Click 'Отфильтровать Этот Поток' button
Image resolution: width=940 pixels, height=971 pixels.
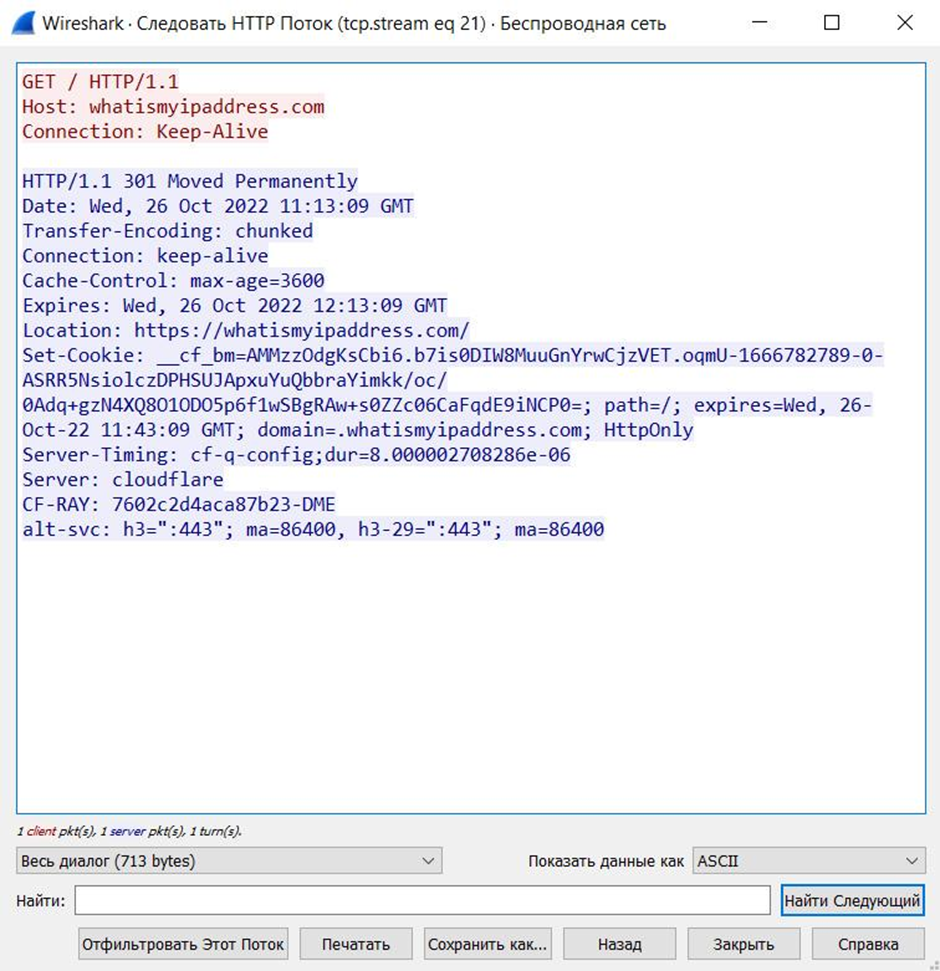click(x=184, y=944)
